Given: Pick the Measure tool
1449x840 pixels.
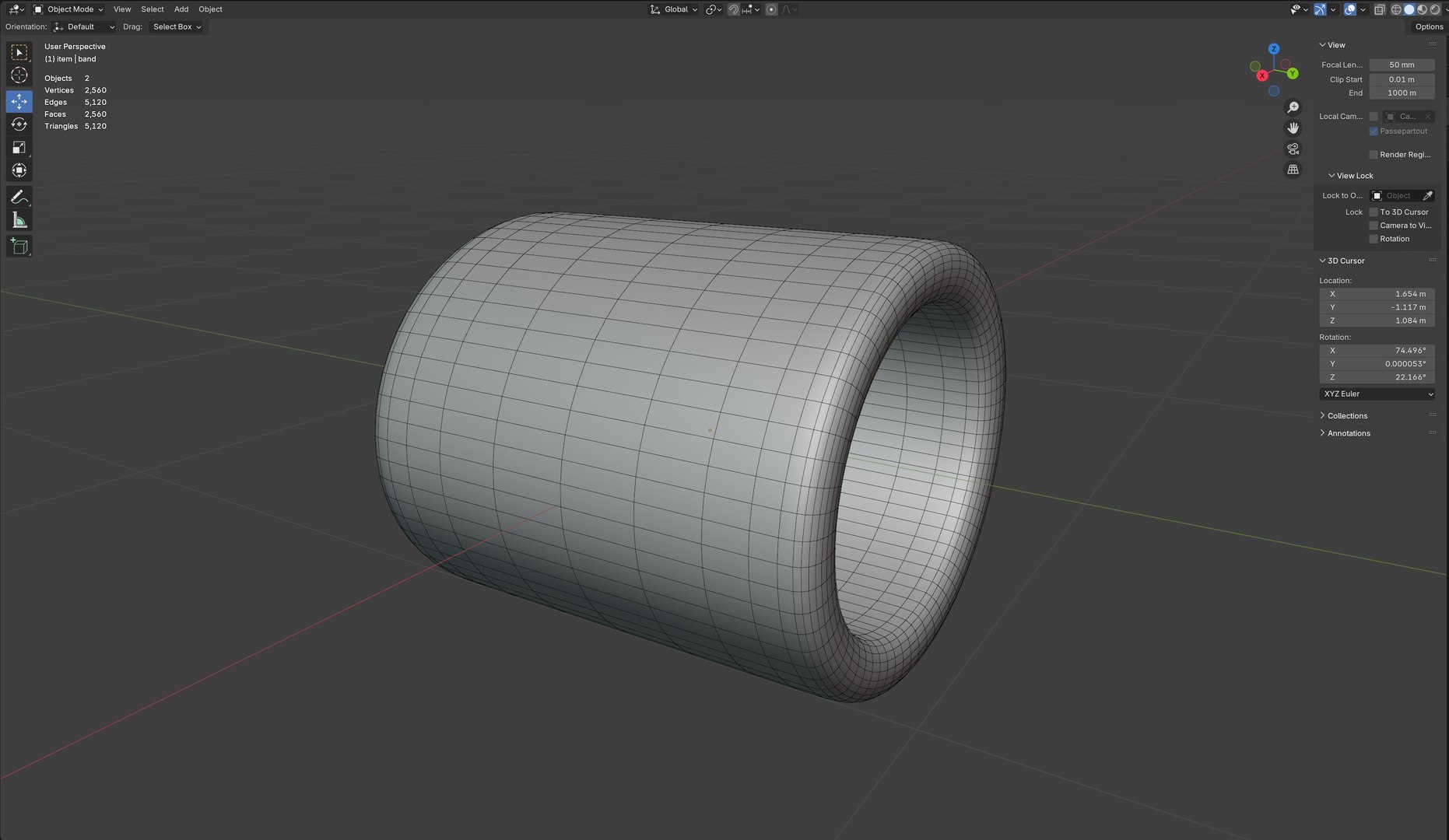Looking at the screenshot, I should (19, 221).
